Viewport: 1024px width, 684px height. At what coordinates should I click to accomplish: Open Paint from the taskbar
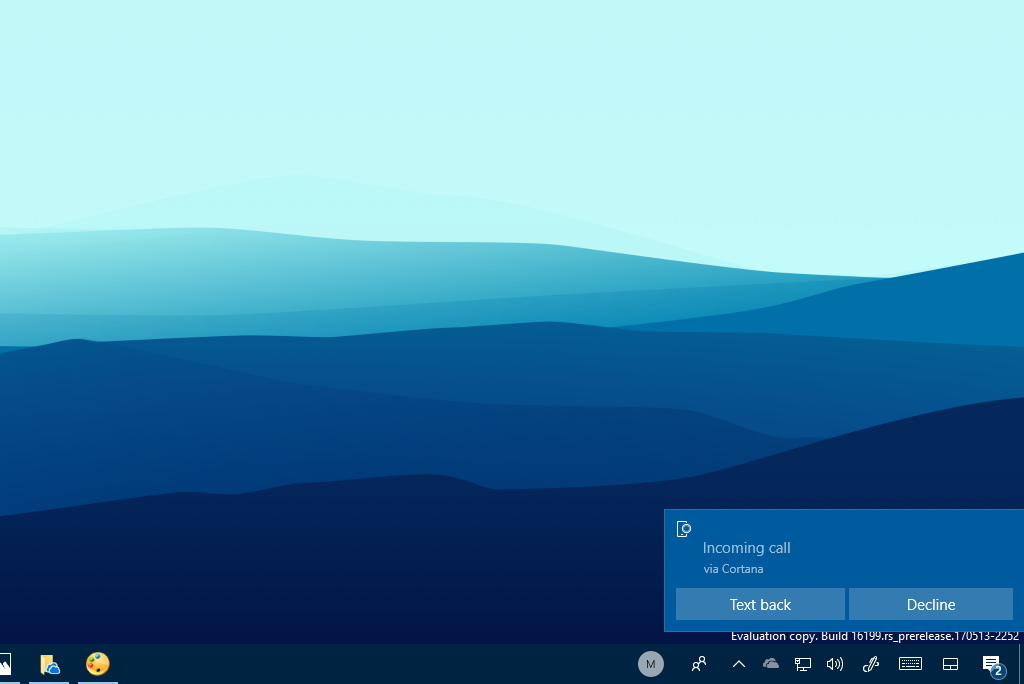pyautogui.click(x=98, y=664)
